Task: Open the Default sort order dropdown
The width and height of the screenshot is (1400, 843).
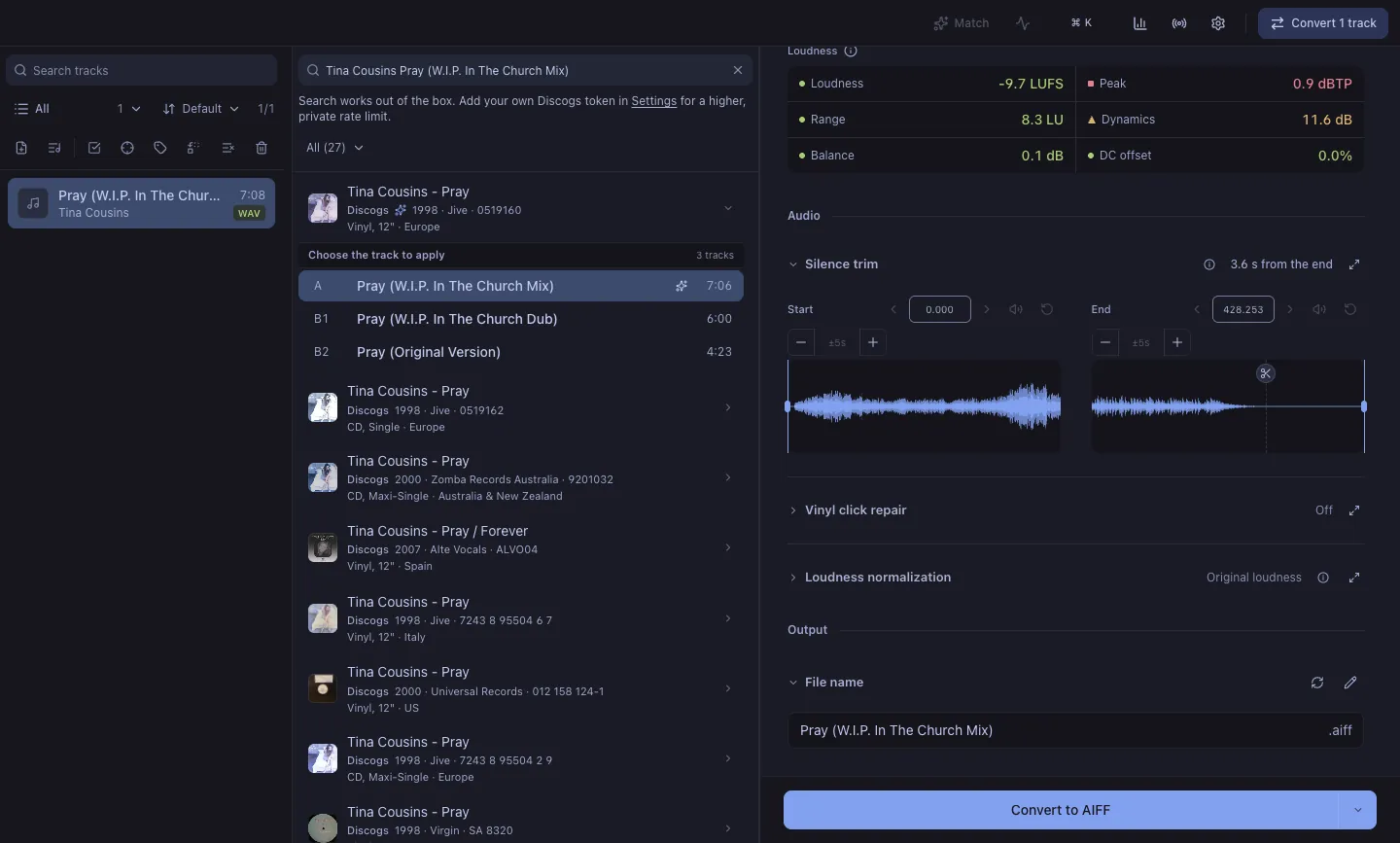Action: point(201,109)
